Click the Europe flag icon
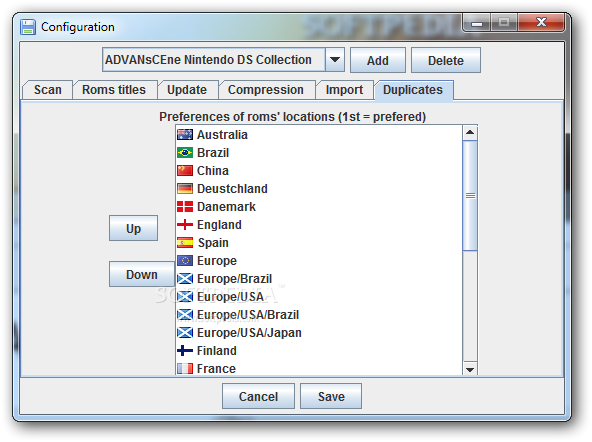Screen dimensions: 592x442 coord(185,261)
